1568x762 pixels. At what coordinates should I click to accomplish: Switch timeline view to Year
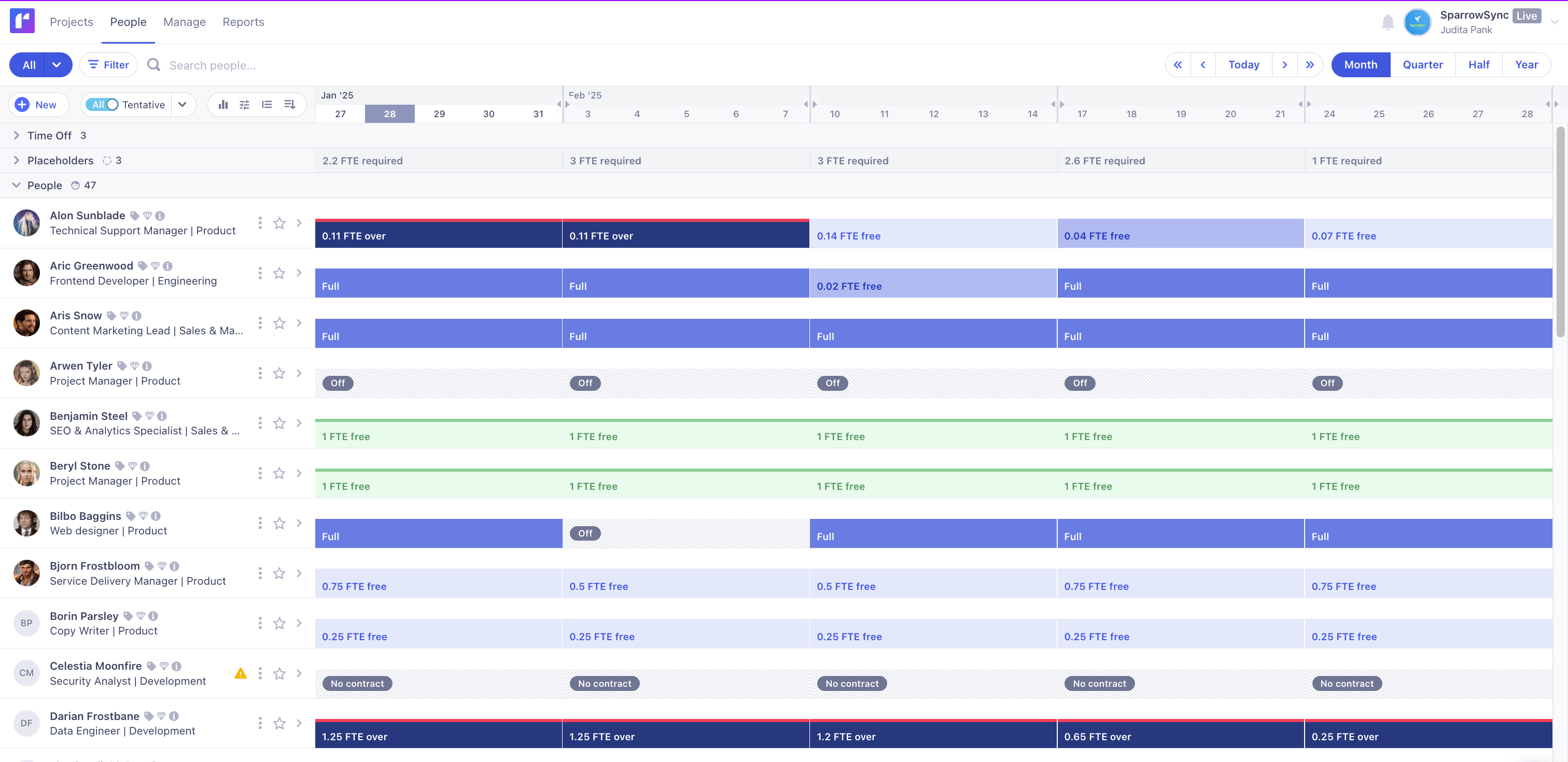click(x=1526, y=65)
